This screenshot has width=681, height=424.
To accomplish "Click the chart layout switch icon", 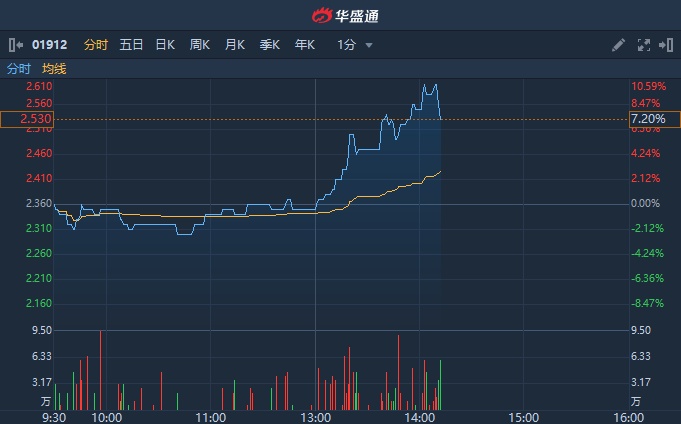I will [x=664, y=45].
